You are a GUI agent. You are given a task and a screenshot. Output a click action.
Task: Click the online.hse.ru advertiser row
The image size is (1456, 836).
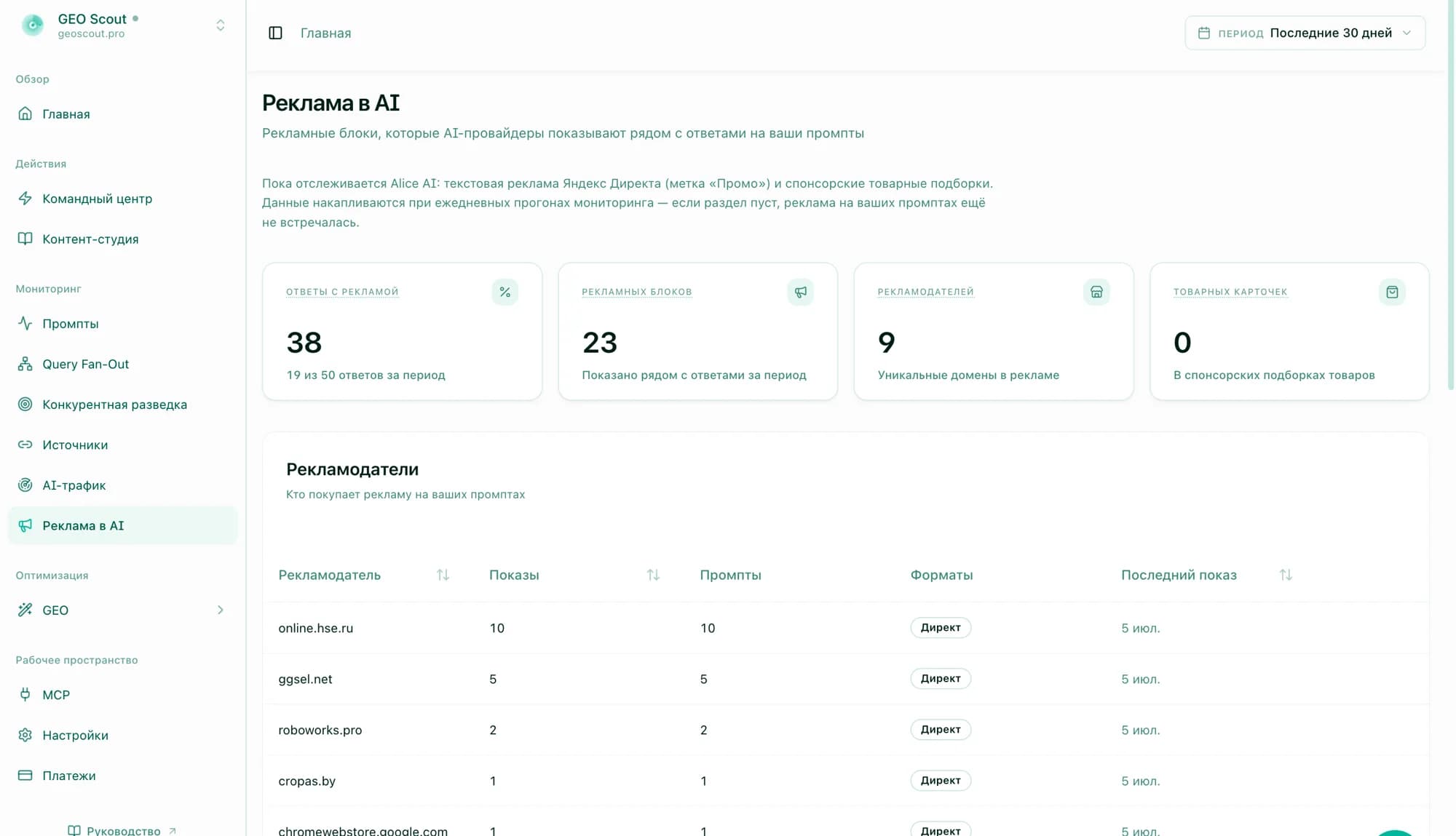coord(845,628)
